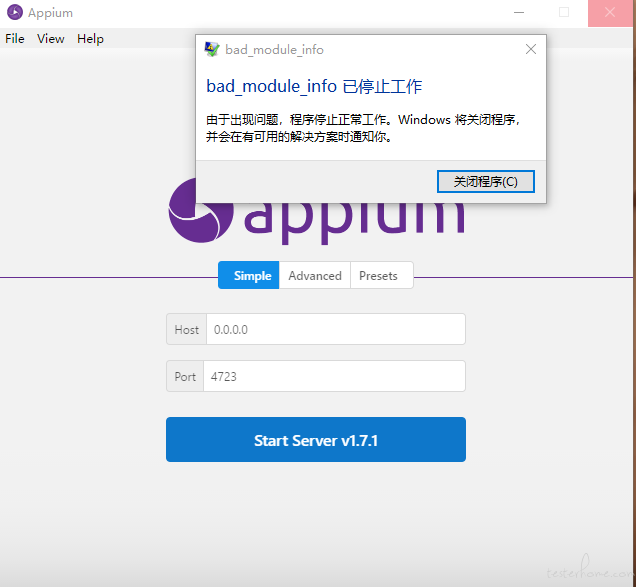Click the Port label

coord(185,376)
